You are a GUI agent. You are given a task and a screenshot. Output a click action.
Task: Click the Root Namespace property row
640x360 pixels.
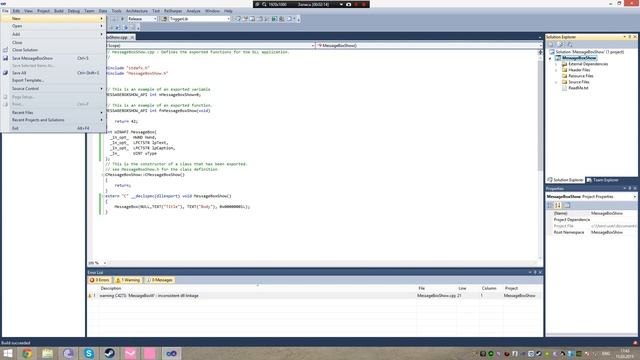point(591,232)
